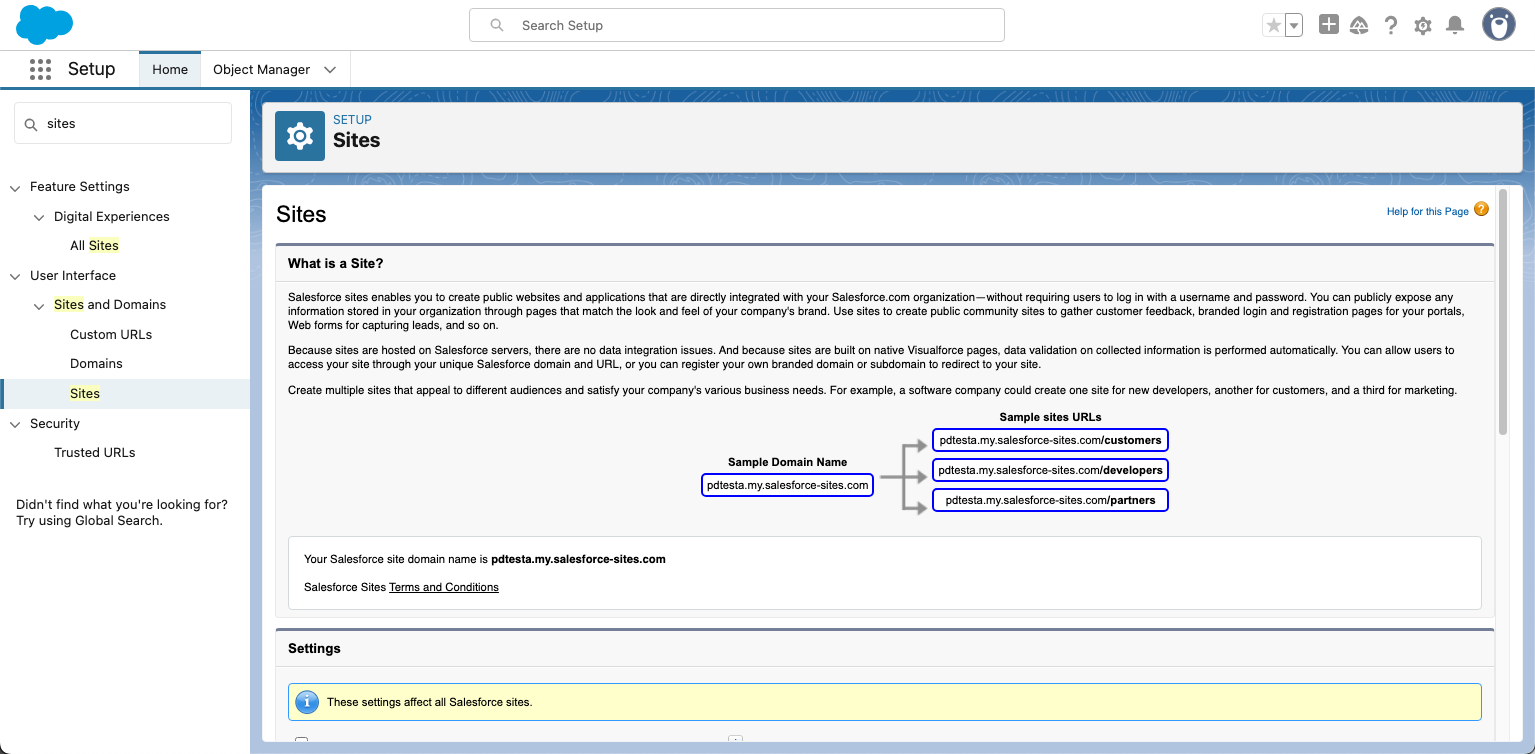This screenshot has width=1535, height=754.
Task: Open the favorites list dropdown arrow
Action: click(1293, 26)
